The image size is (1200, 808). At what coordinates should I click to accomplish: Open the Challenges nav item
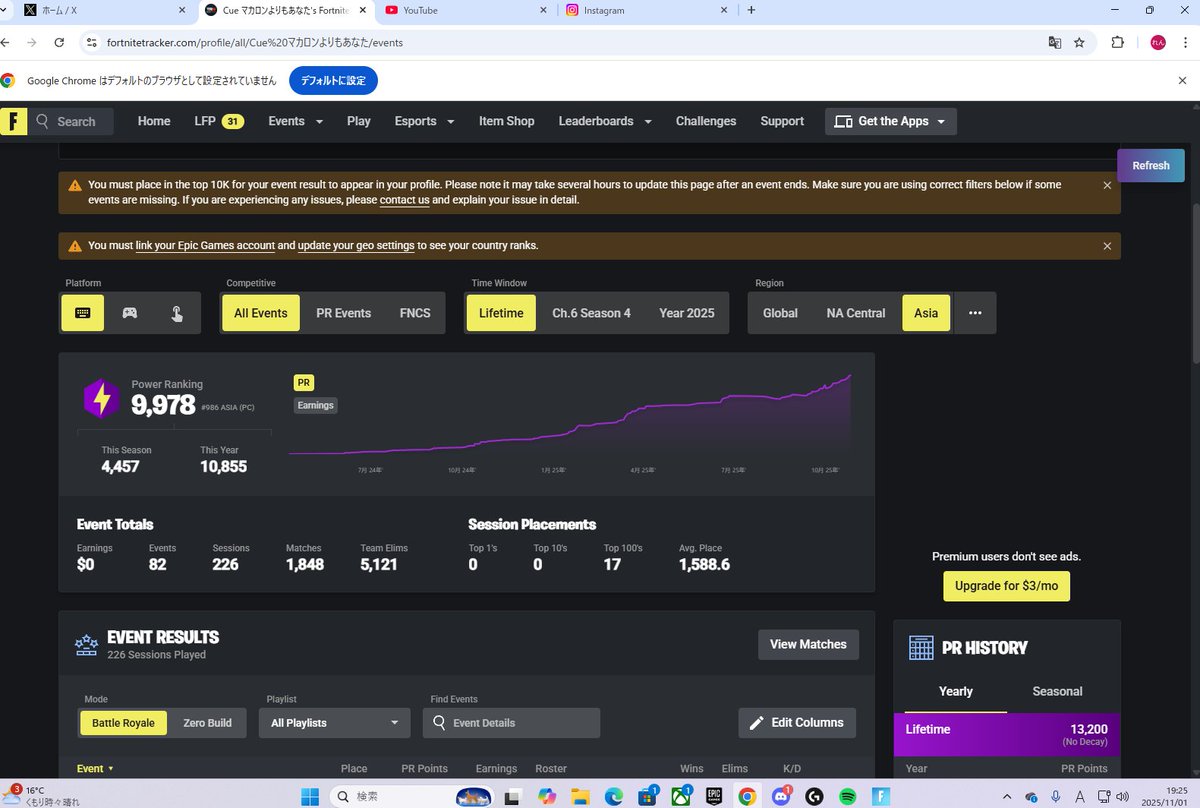(706, 121)
